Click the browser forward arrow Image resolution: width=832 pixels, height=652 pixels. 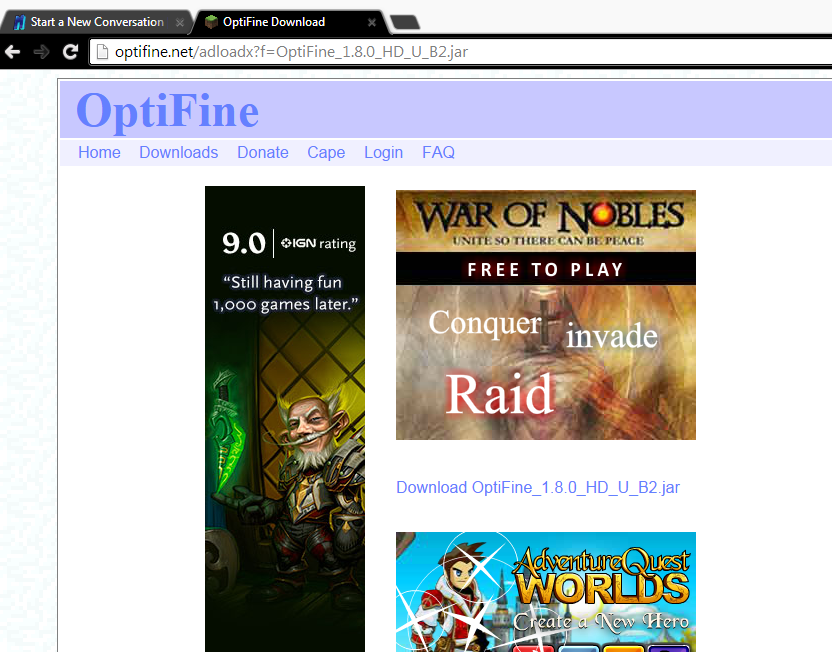41,52
